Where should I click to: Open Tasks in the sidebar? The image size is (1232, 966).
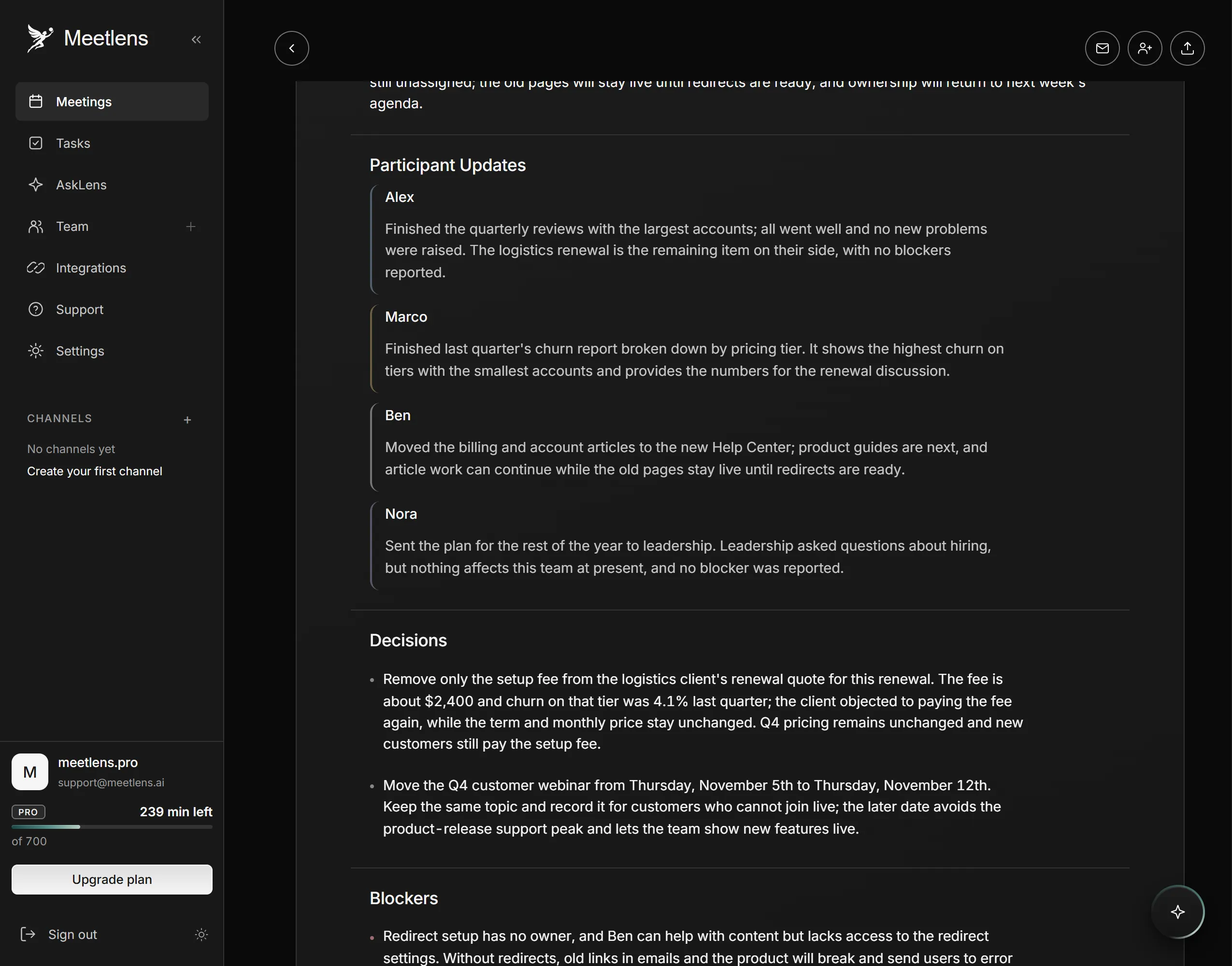[112, 143]
